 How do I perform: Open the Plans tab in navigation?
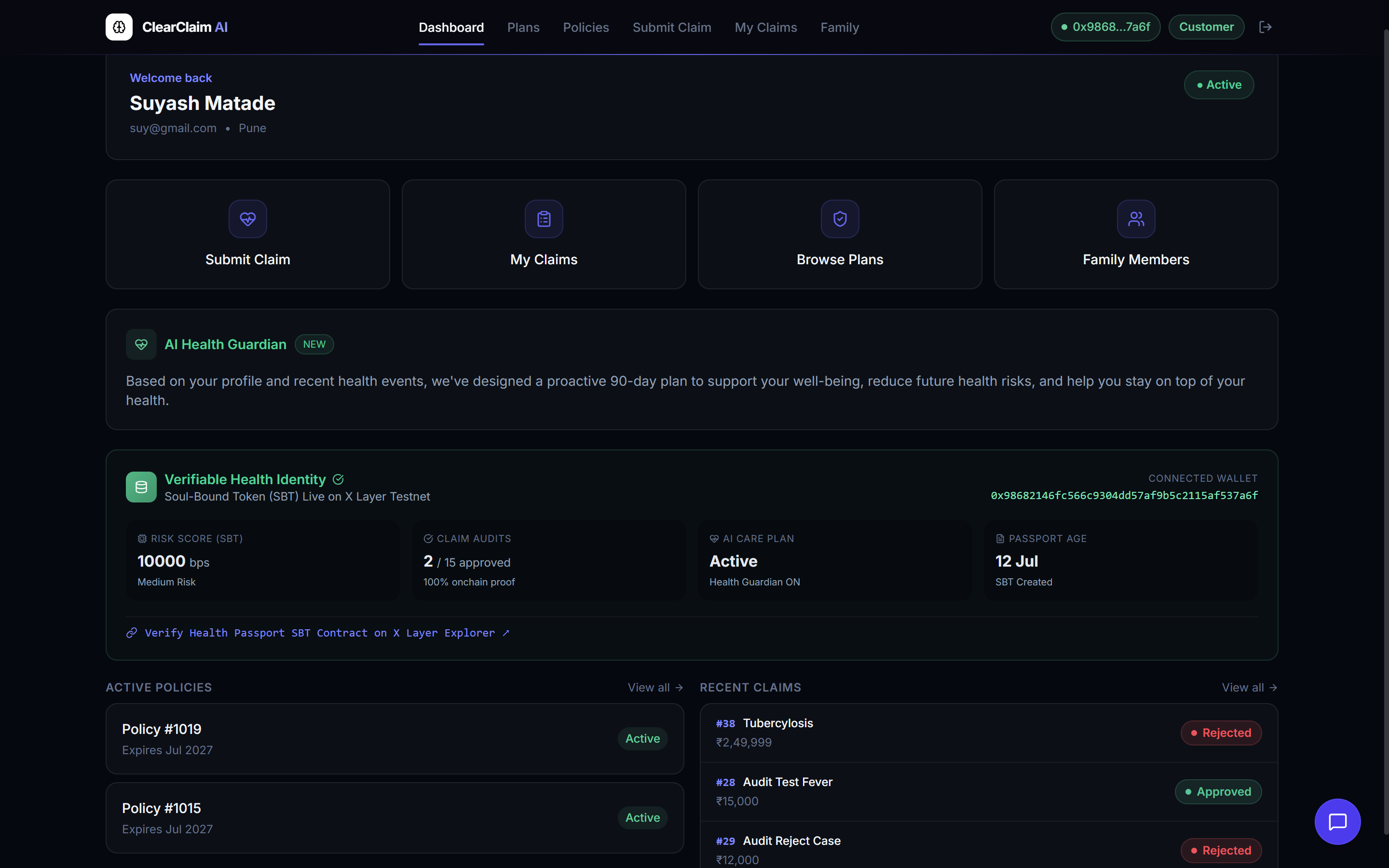click(x=523, y=27)
